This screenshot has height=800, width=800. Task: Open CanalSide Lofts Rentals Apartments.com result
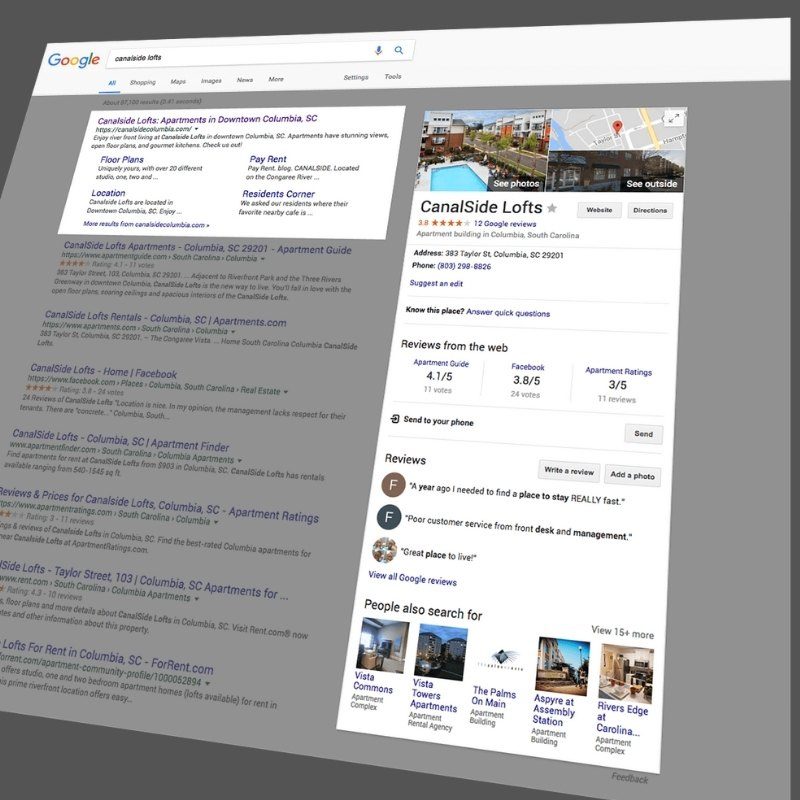tap(165, 319)
